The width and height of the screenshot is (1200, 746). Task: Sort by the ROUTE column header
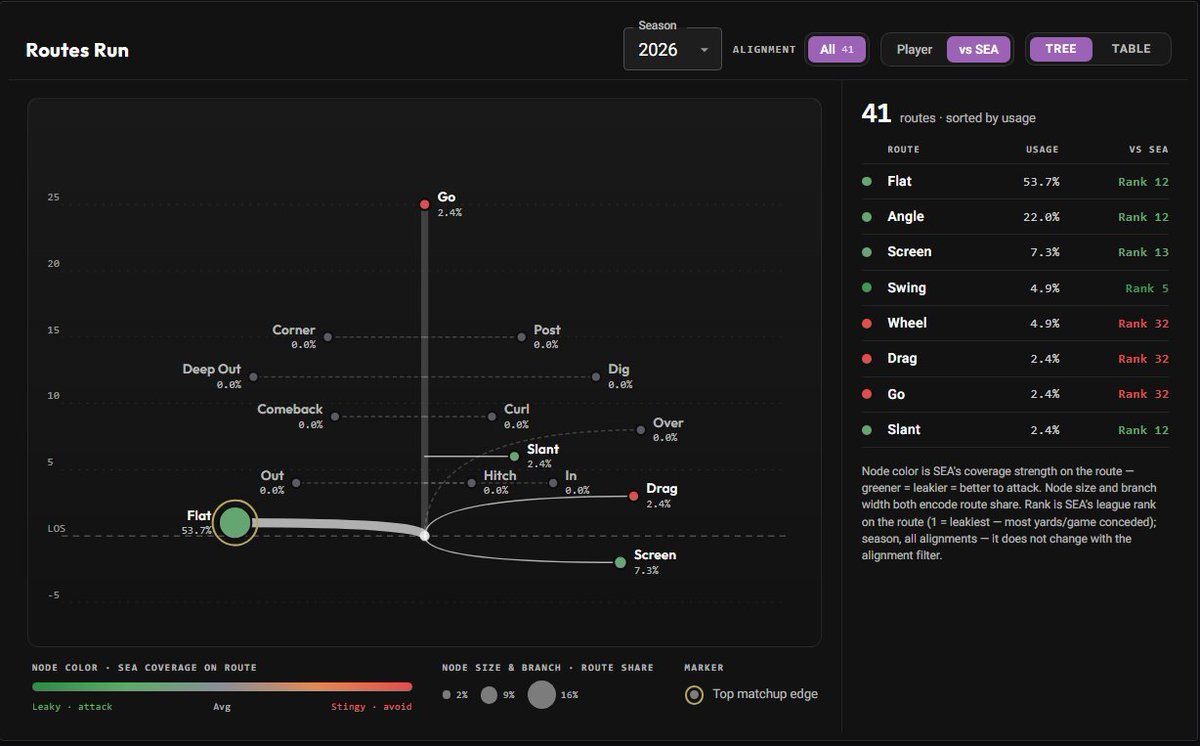pos(903,149)
